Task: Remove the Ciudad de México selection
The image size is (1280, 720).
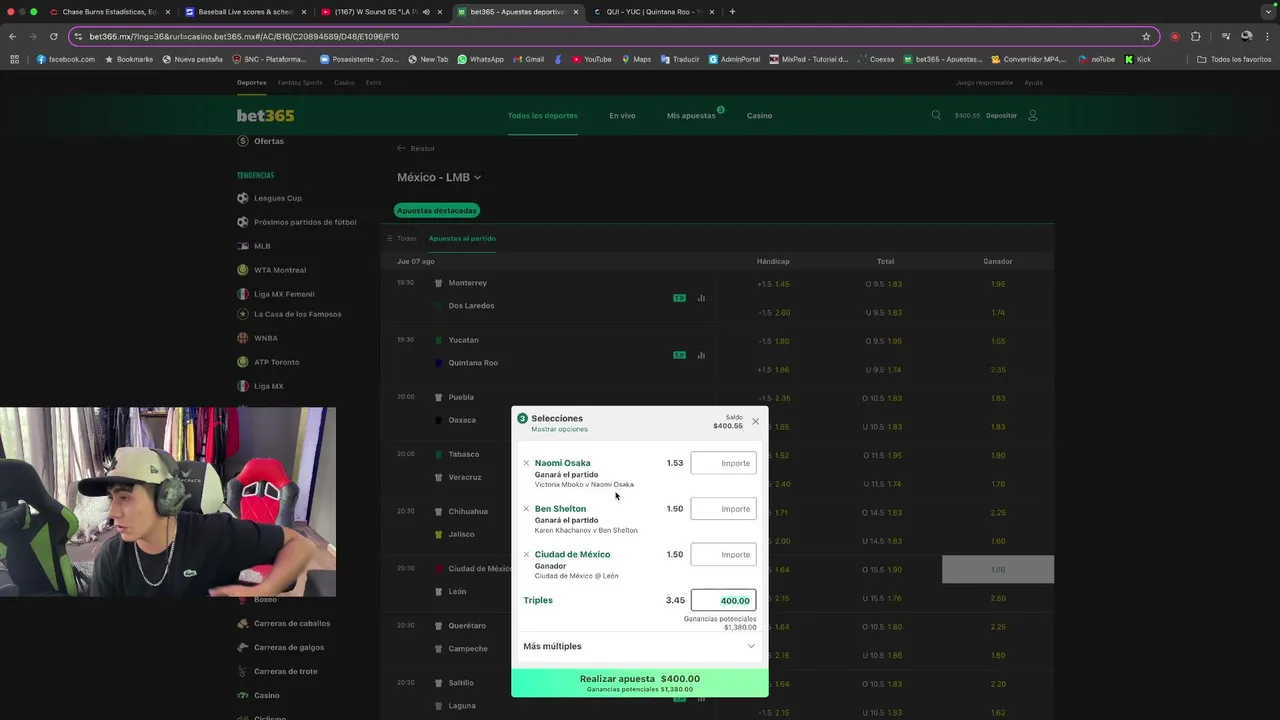Action: tap(526, 554)
